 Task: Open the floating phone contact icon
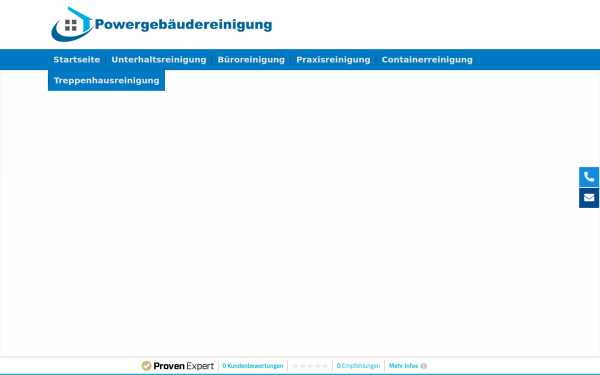coord(589,177)
